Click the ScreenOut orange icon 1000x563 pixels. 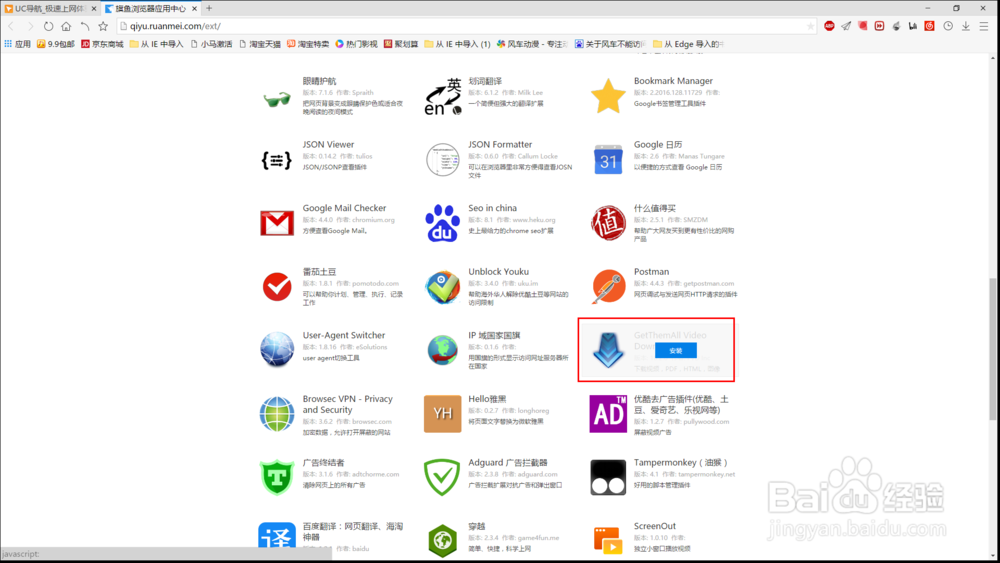608,540
